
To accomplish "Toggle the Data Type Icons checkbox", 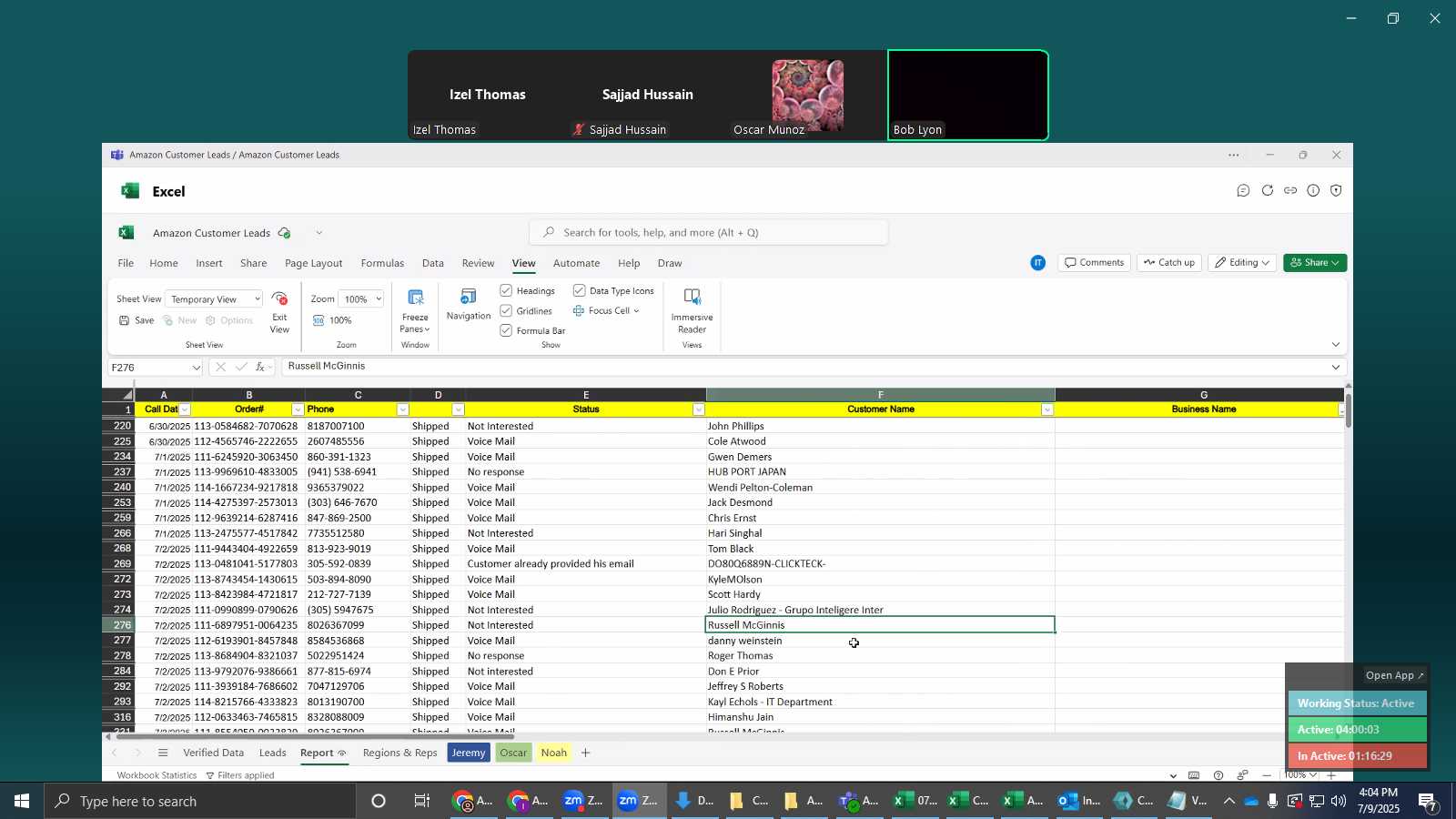I will point(579,290).
